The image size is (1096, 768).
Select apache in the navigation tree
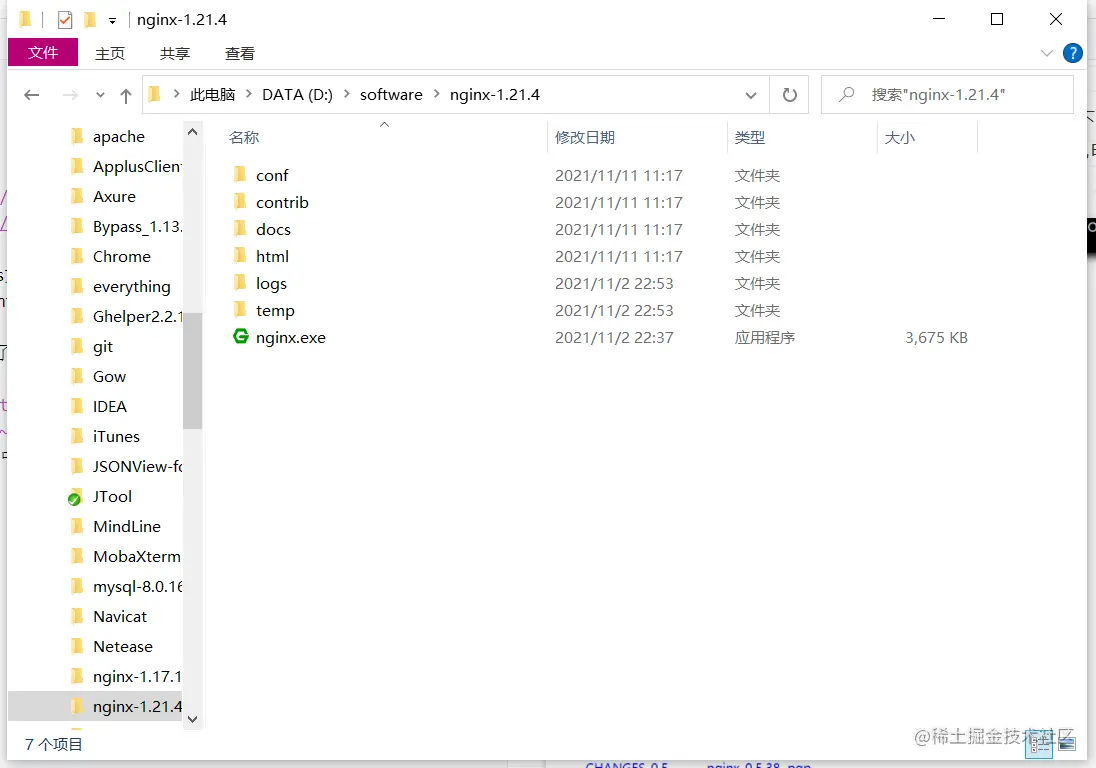click(119, 137)
